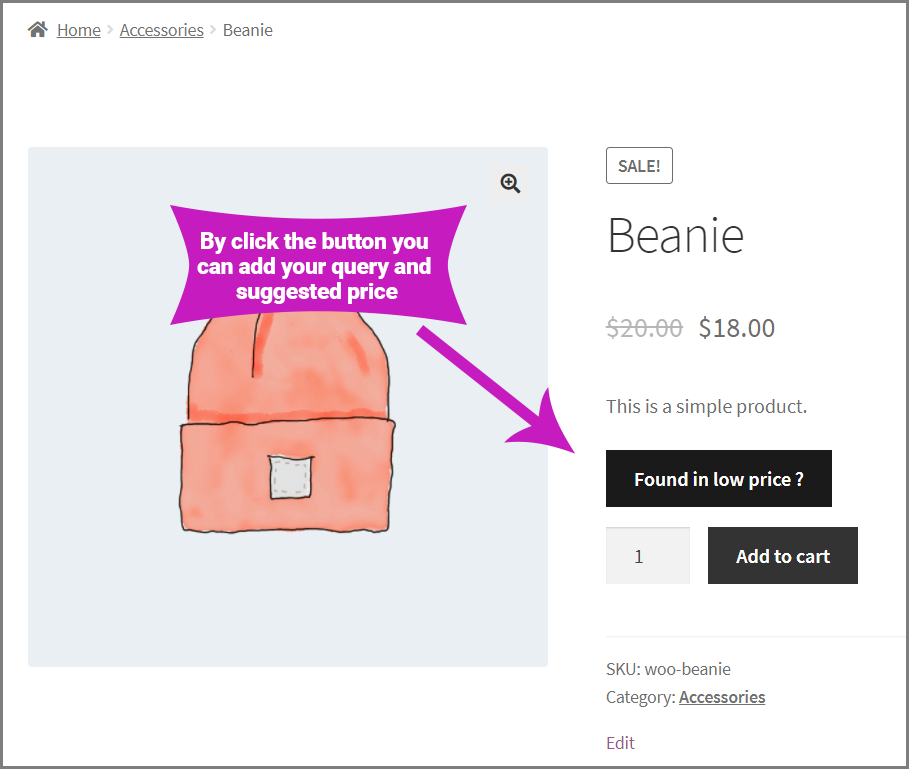Click the crossed-out $20.00 price
909x769 pixels.
point(644,328)
